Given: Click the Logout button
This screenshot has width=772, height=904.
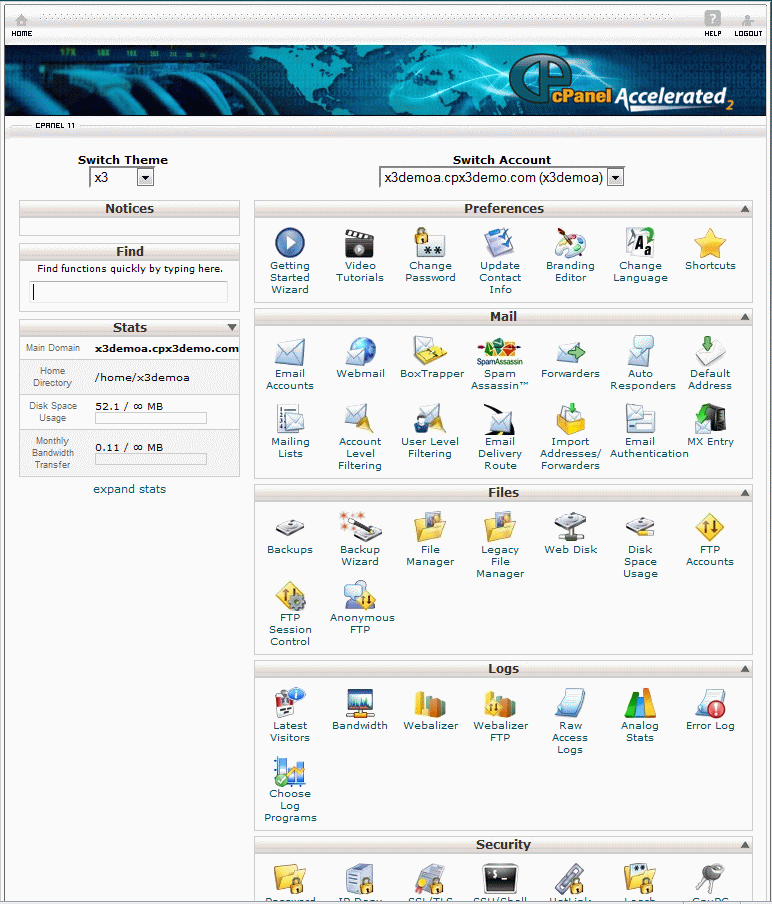Looking at the screenshot, I should (748, 24).
